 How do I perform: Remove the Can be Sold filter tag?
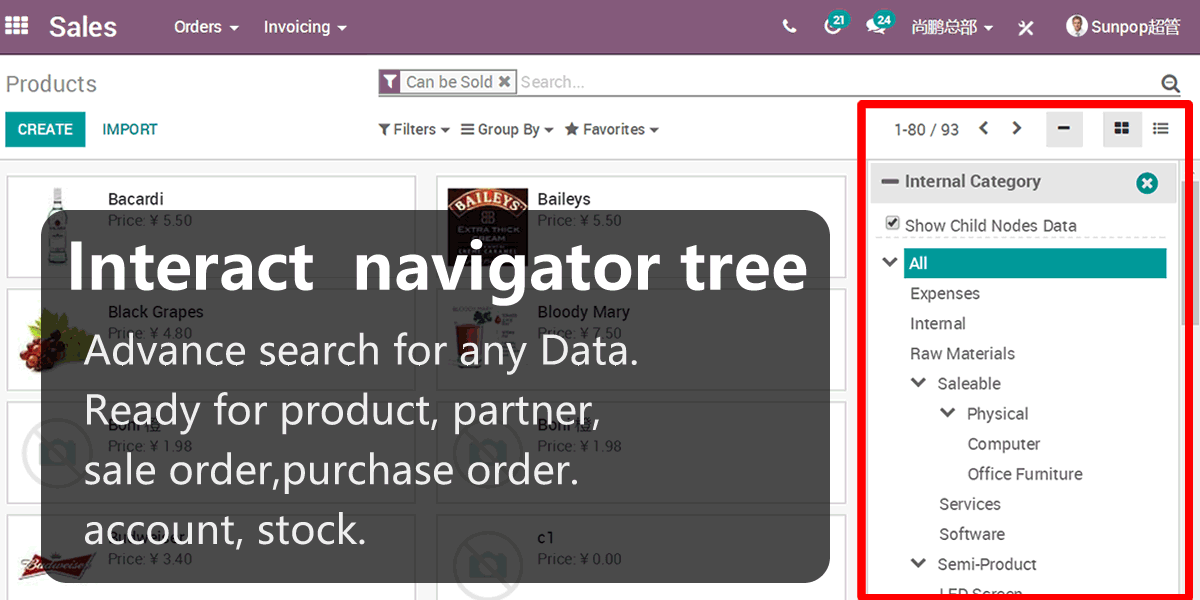pos(504,82)
